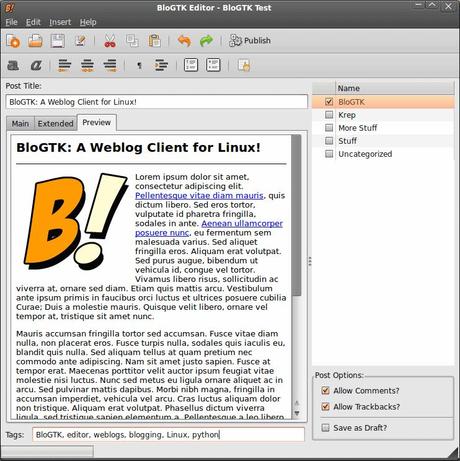Redo with the green arrow
460x461 pixels.
(206, 41)
